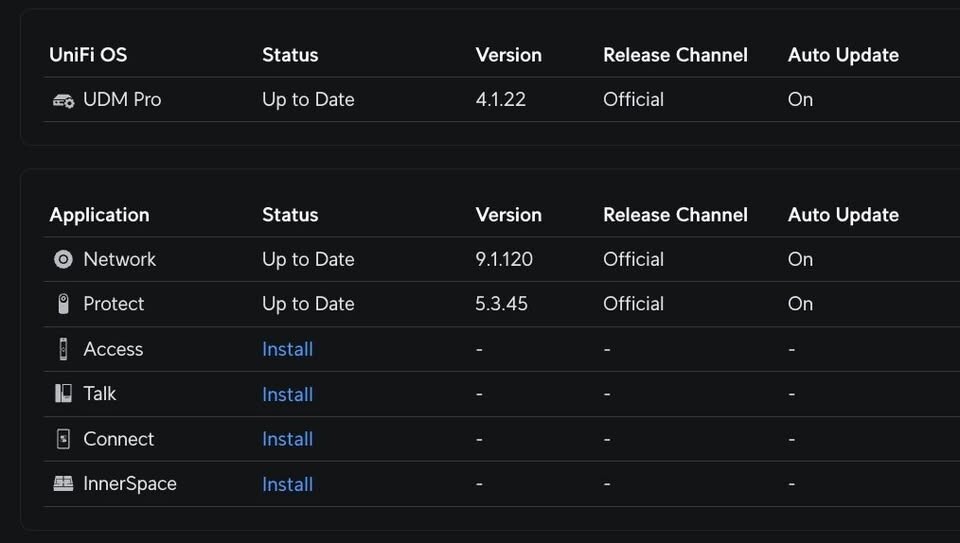Open the Protect application name
Screen dimensions: 960x543
pos(113,304)
